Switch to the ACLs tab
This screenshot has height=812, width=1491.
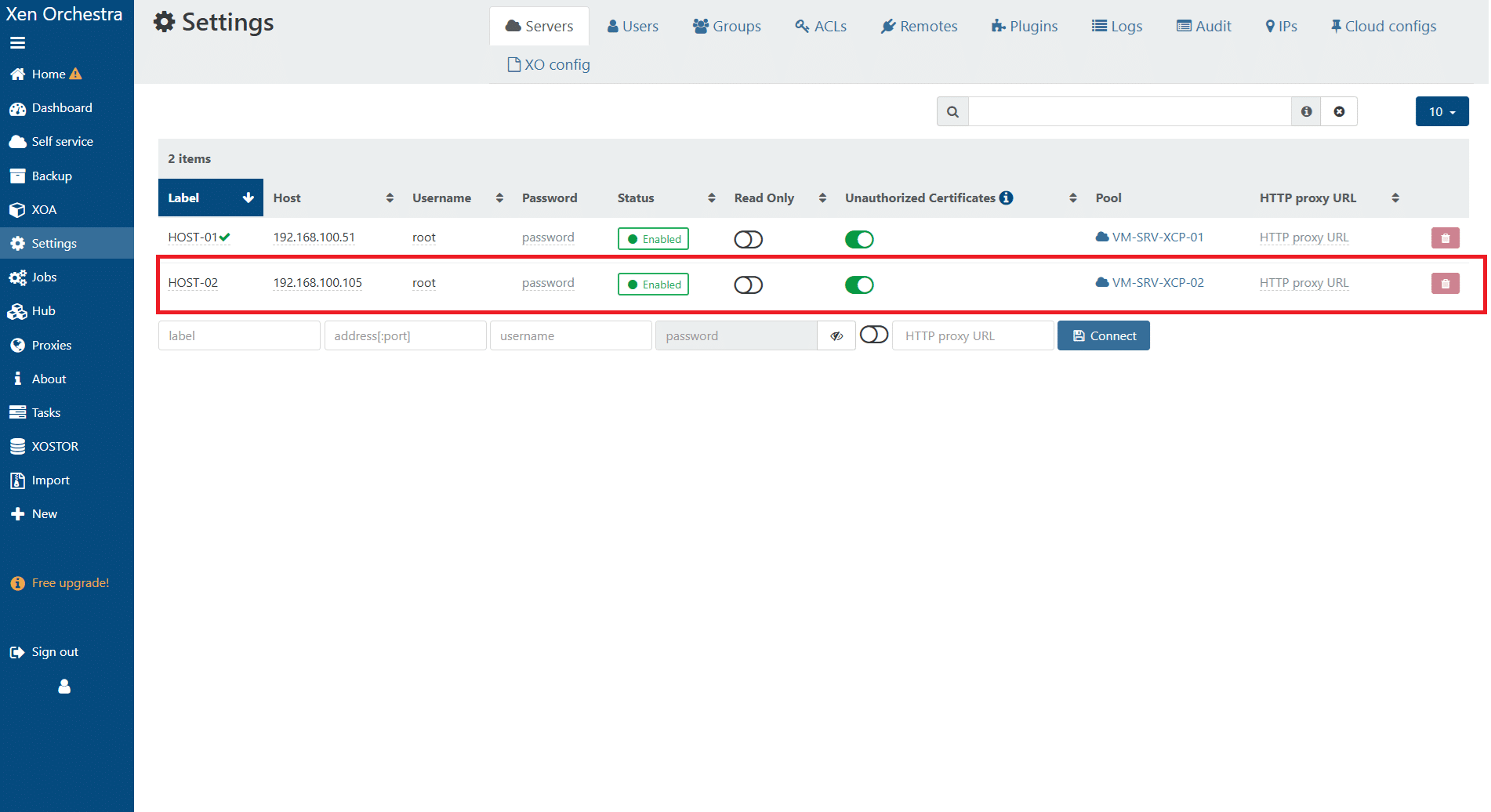821,26
